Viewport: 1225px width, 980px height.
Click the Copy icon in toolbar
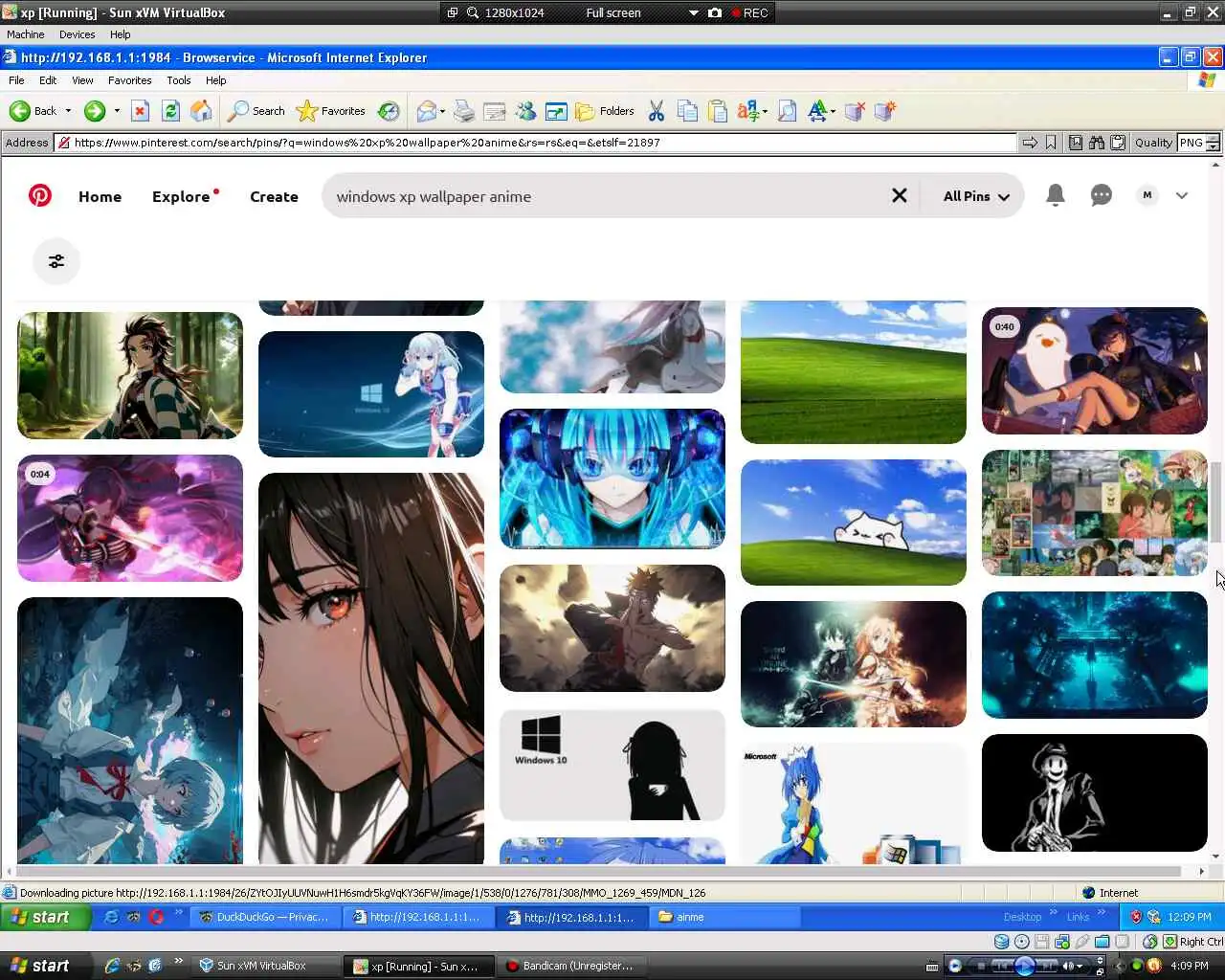(x=687, y=111)
